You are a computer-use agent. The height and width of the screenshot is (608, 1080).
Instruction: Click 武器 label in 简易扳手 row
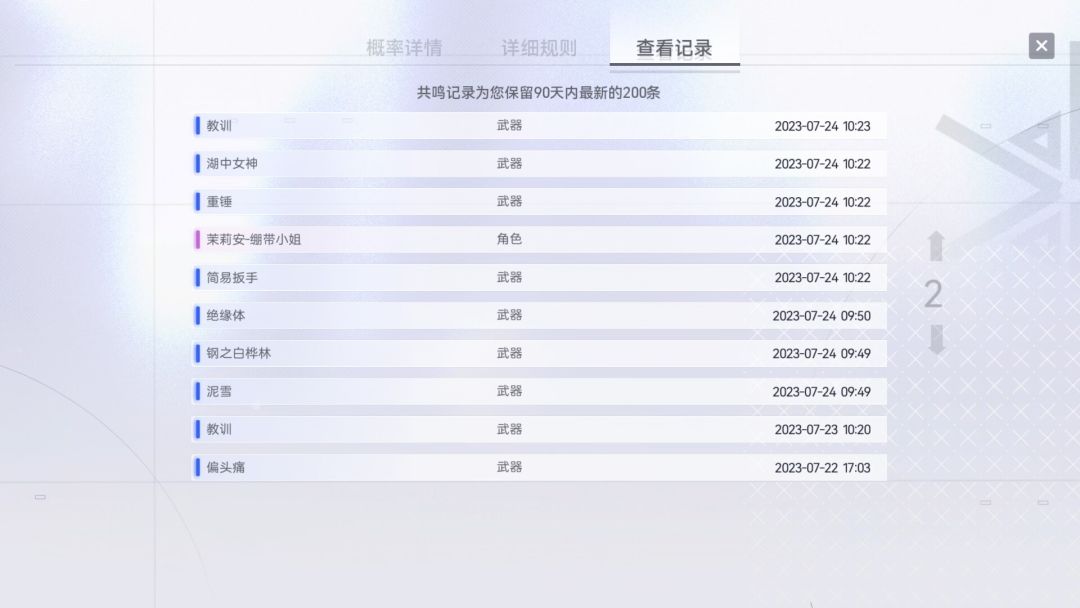[x=509, y=277]
